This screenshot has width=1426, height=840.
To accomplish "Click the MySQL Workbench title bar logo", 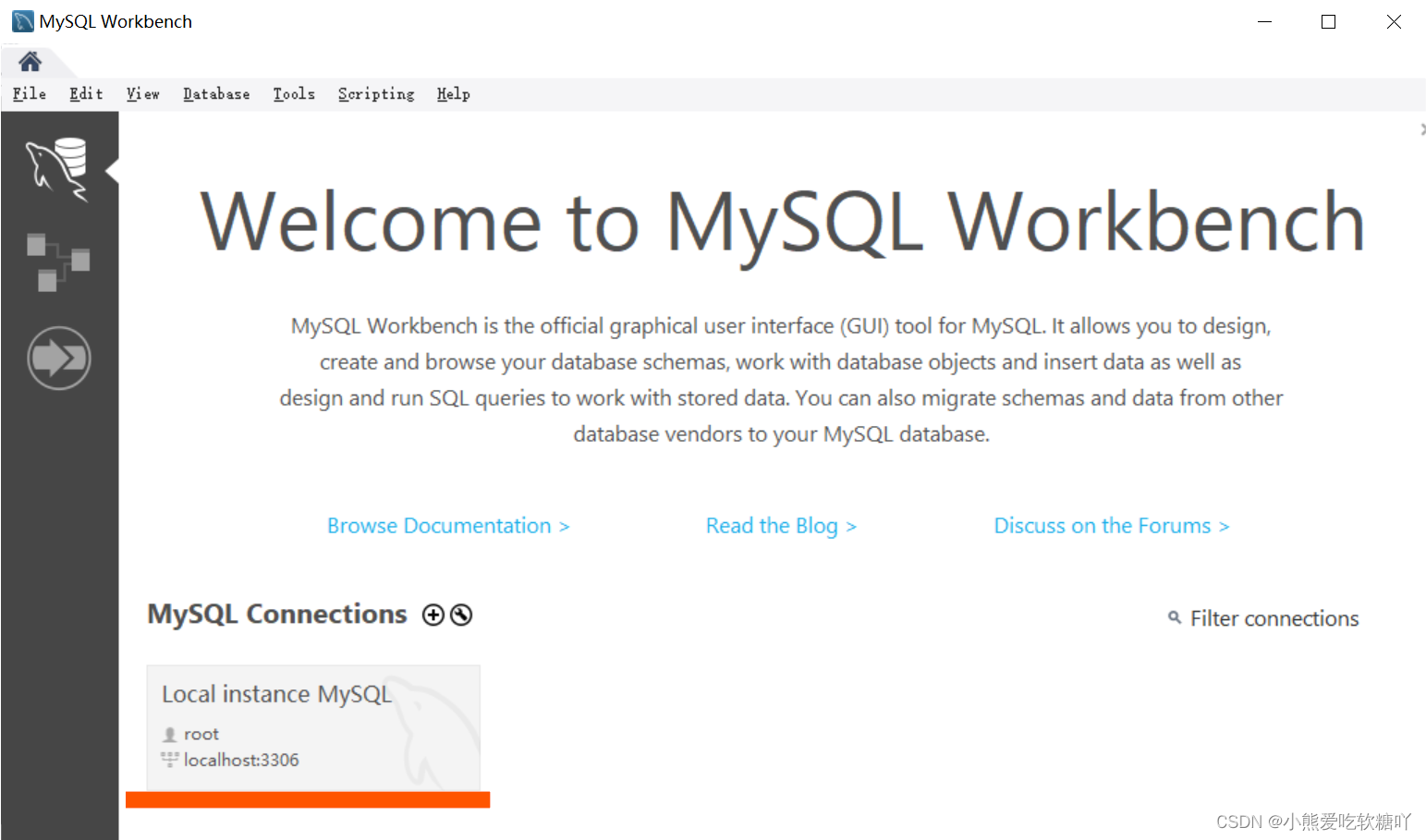I will click(23, 21).
